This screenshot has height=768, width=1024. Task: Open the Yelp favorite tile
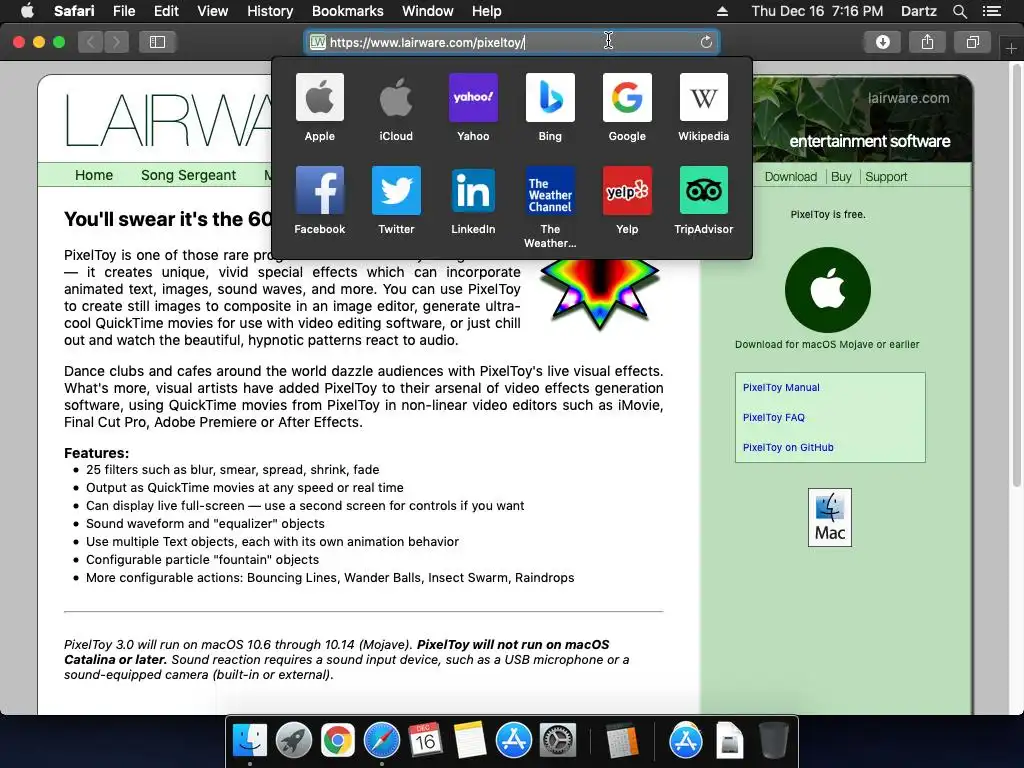(x=627, y=191)
